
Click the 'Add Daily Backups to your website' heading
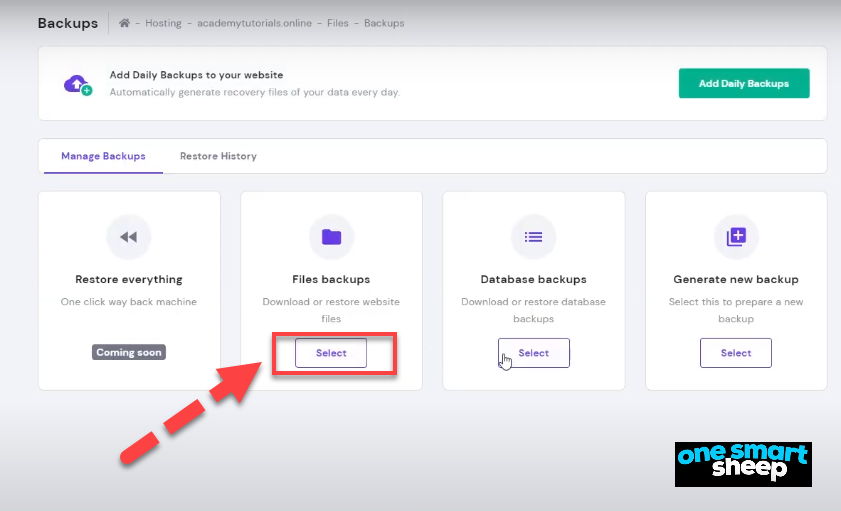tap(196, 75)
